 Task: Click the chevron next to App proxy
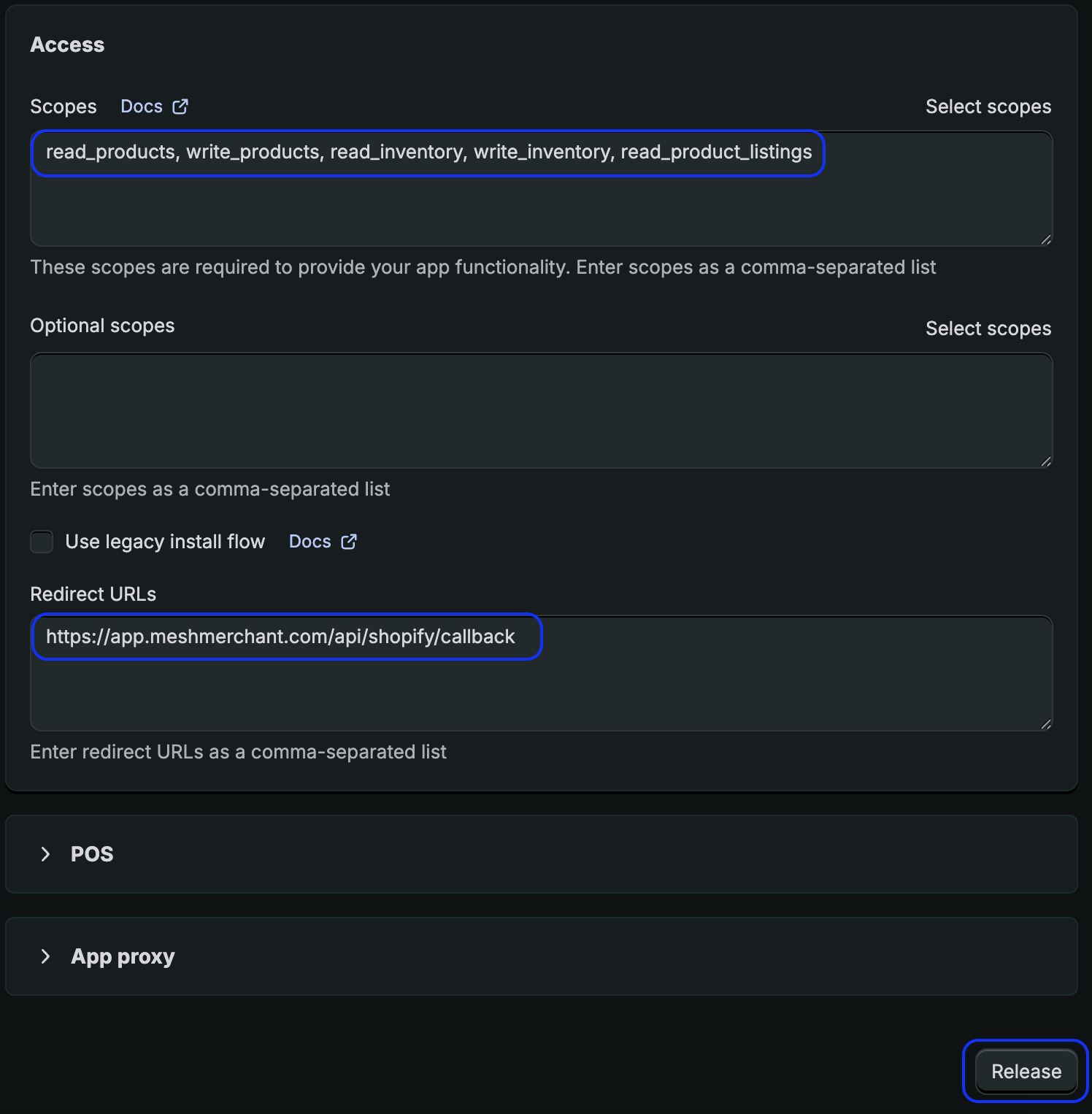point(46,956)
